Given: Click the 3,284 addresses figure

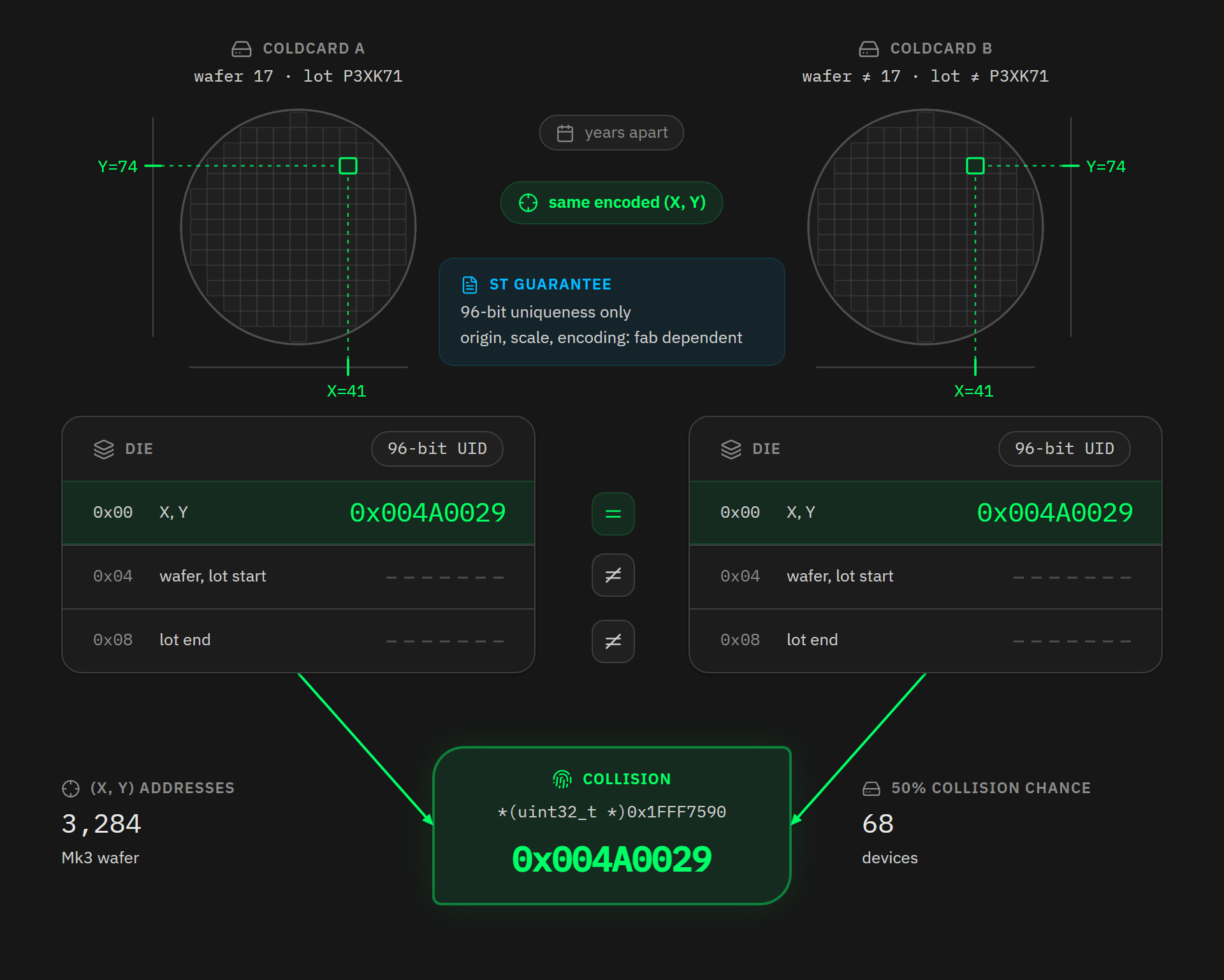Looking at the screenshot, I should point(101,824).
